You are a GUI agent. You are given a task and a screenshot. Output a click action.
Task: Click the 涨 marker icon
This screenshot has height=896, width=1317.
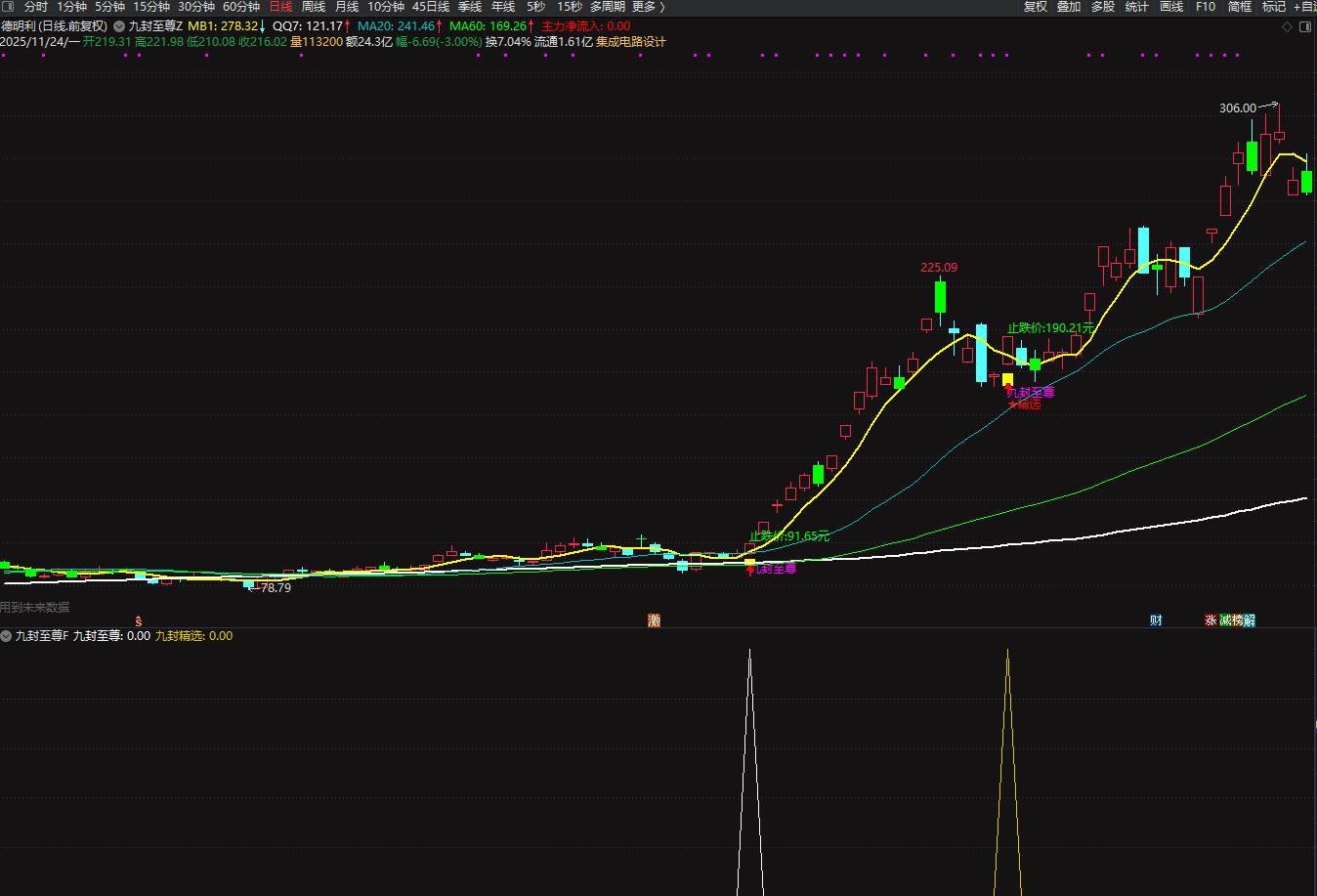(1211, 620)
